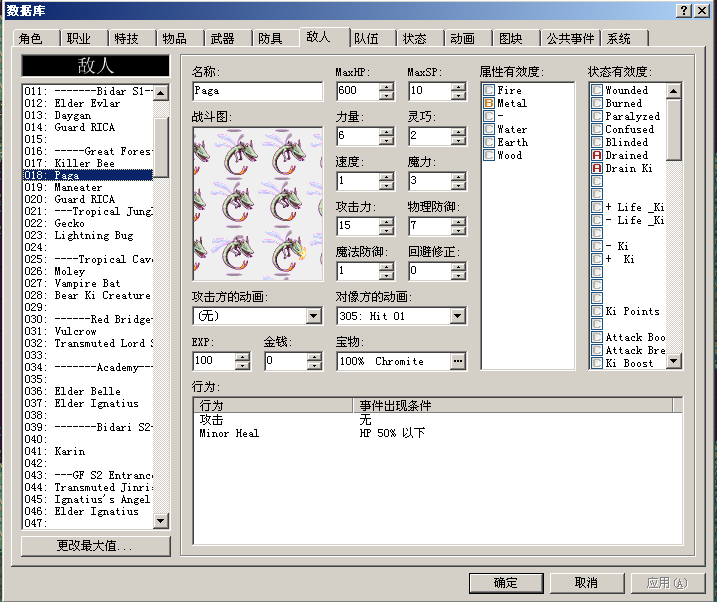Select enemy 045: Ignatius's Angel
The image size is (717, 602).
tap(88, 500)
